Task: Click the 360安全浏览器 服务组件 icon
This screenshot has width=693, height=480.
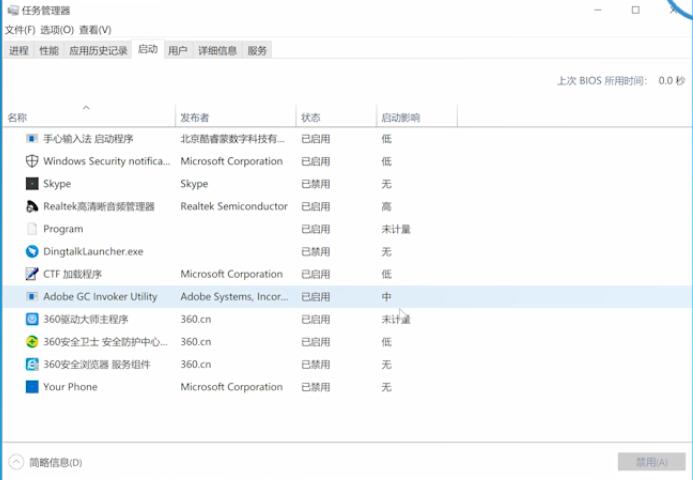Action: [x=32, y=364]
